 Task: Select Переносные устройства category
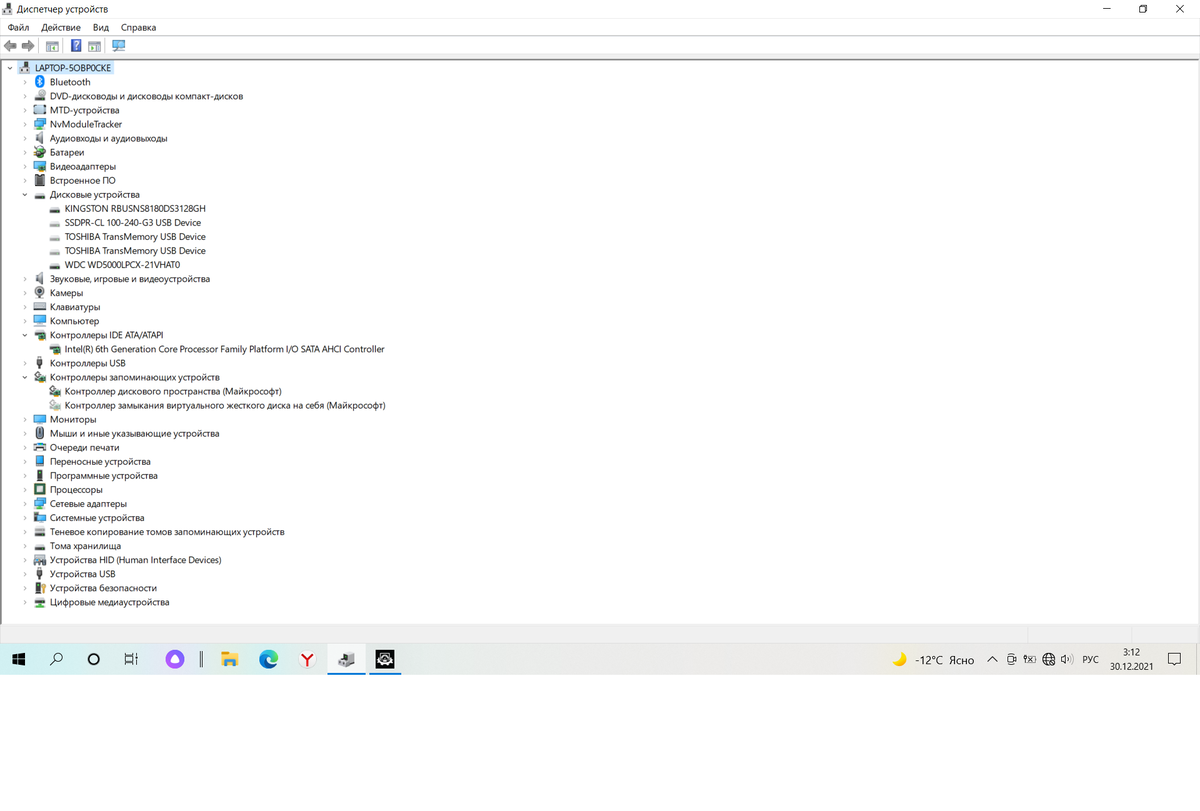pos(100,462)
